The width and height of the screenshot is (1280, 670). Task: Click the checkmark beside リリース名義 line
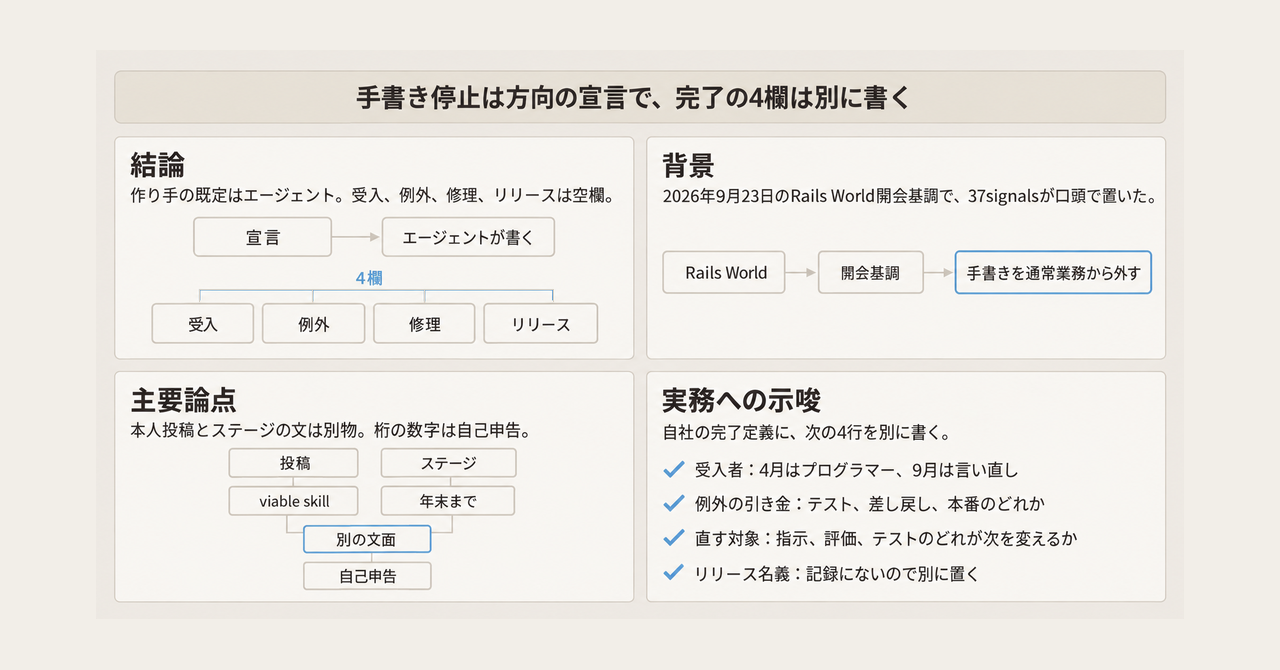(673, 573)
